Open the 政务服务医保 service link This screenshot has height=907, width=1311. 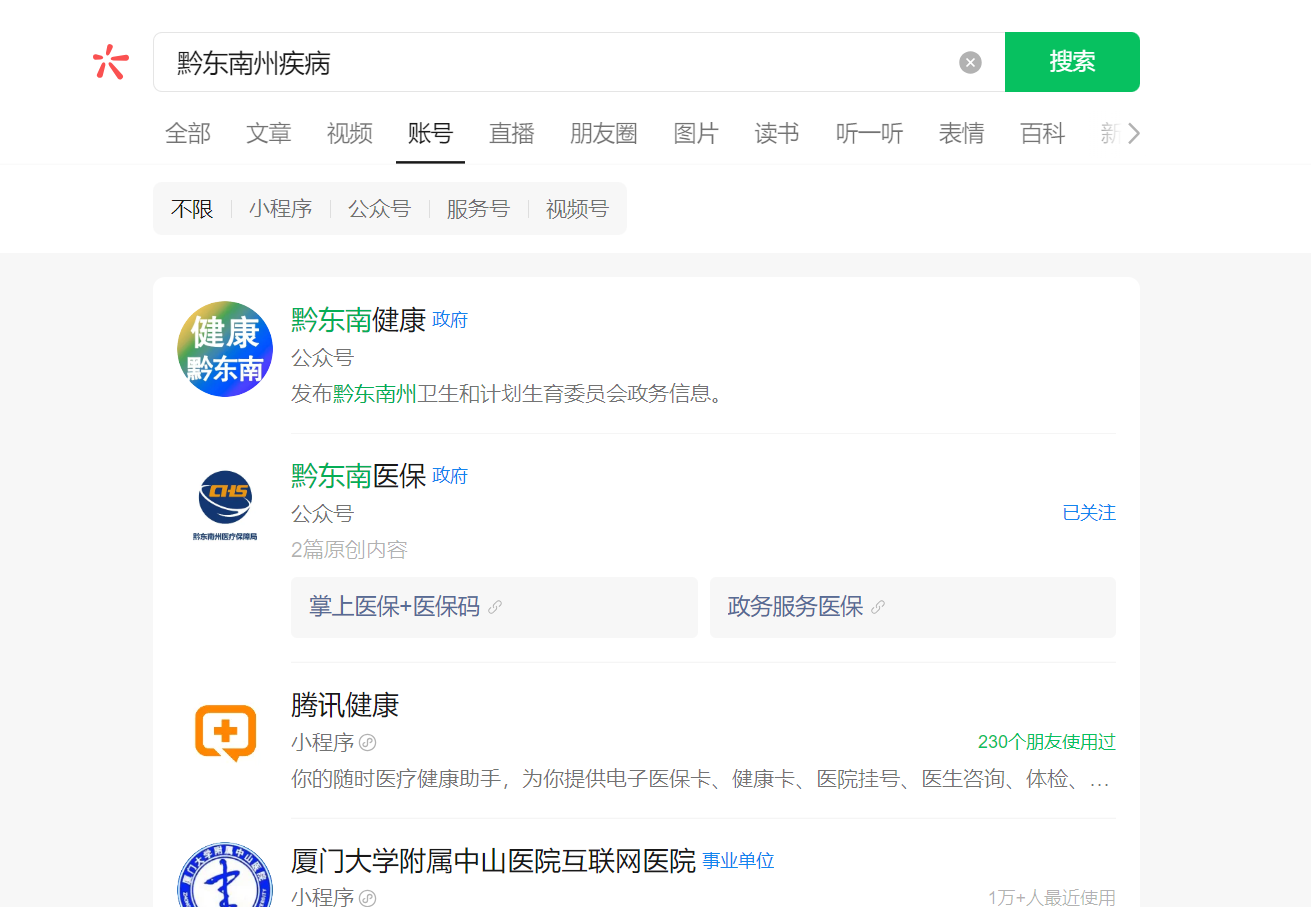pyautogui.click(x=913, y=607)
